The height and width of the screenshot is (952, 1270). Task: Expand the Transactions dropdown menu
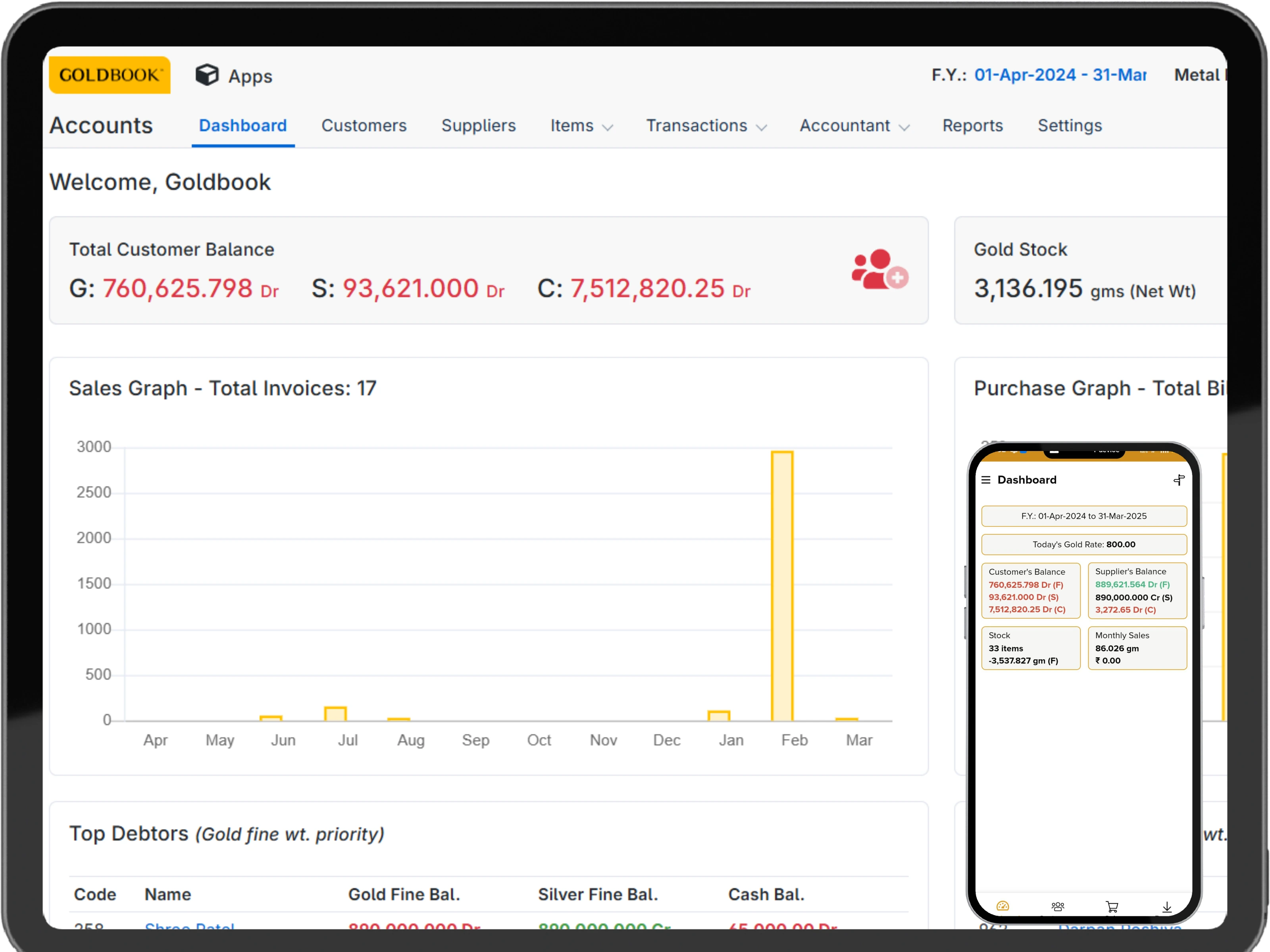(x=706, y=126)
